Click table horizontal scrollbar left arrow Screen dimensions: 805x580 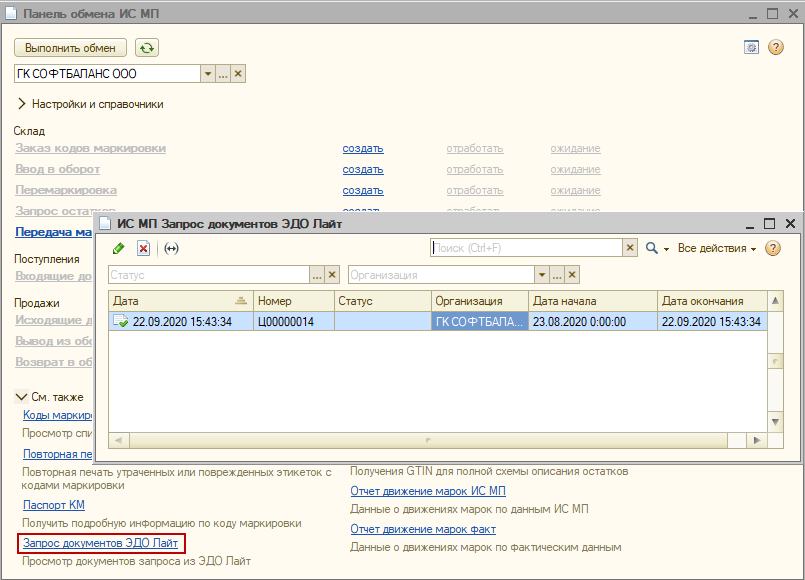click(119, 440)
